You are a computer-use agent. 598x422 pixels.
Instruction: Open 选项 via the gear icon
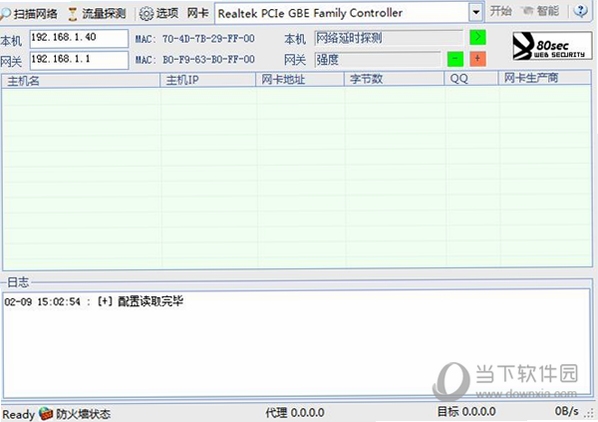(146, 14)
